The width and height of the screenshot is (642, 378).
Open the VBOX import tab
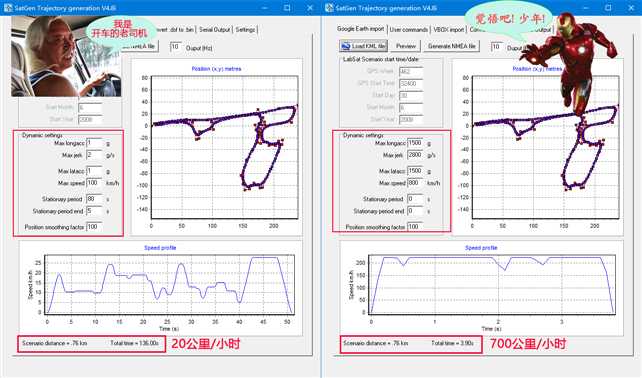(x=449, y=29)
